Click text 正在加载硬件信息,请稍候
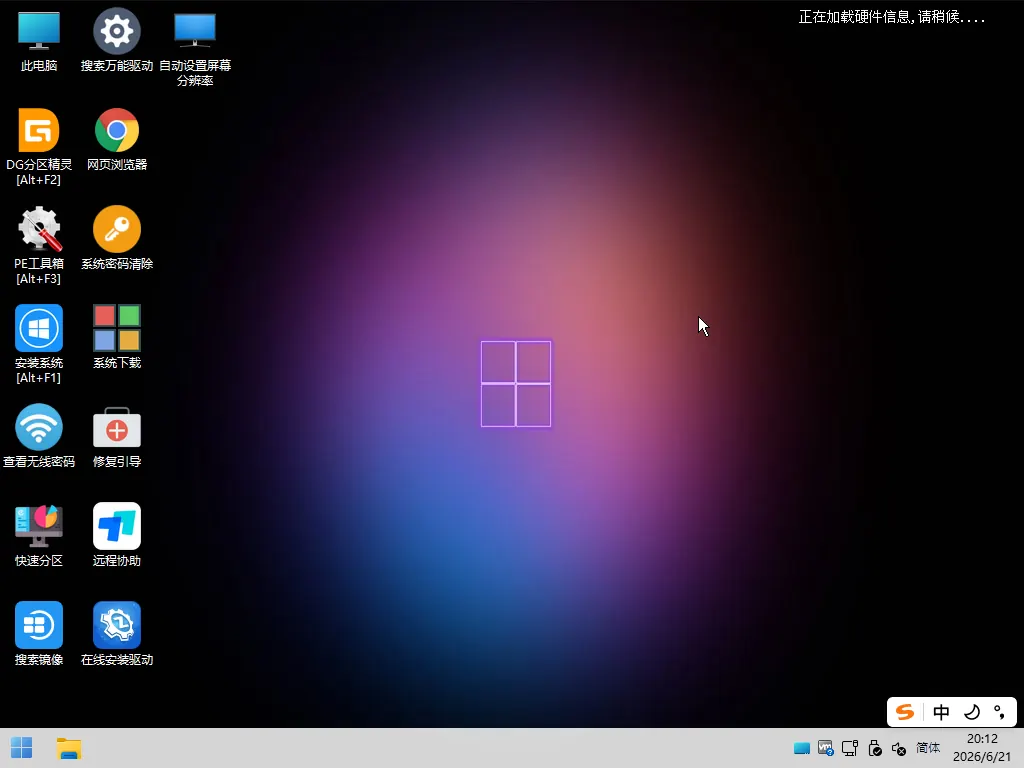The width and height of the screenshot is (1024, 768). 891,17
